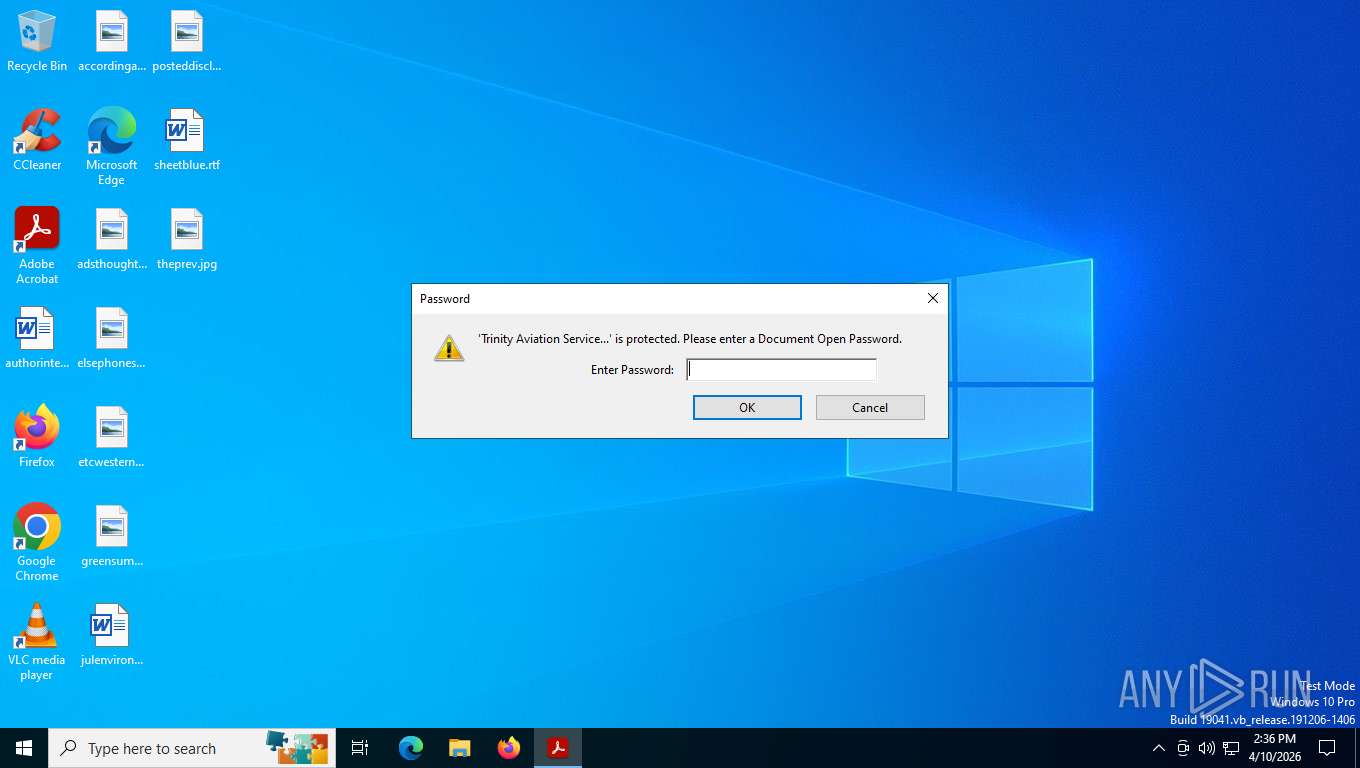Image resolution: width=1360 pixels, height=768 pixels.
Task: Focus the Enter Password field
Action: (781, 370)
